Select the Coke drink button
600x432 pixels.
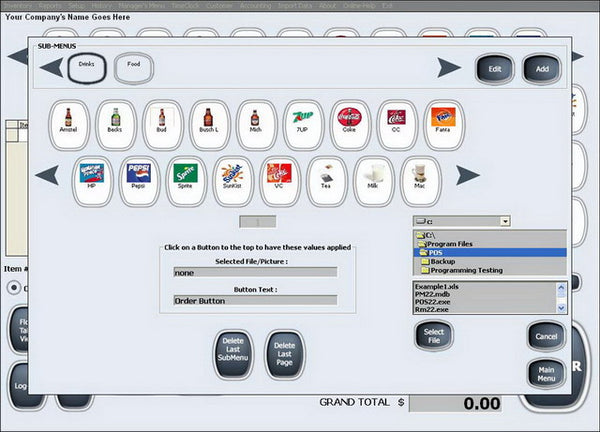[x=349, y=125]
